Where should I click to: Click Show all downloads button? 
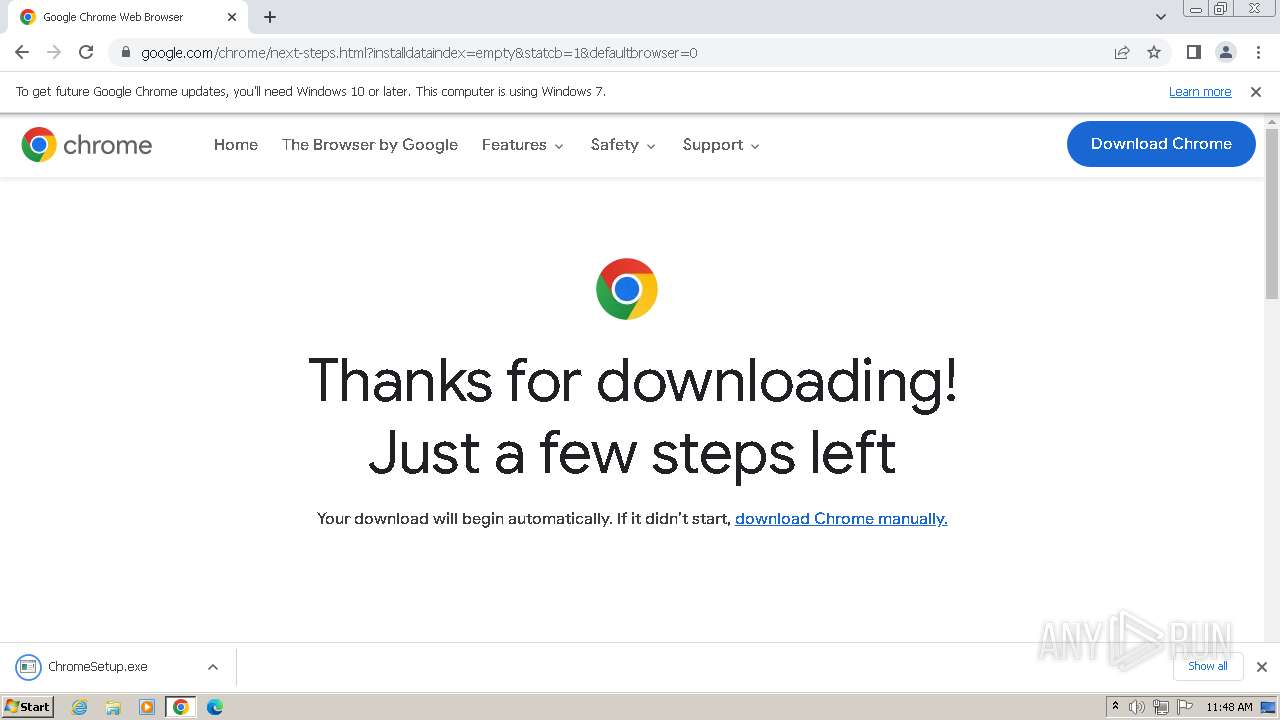[x=1208, y=666]
